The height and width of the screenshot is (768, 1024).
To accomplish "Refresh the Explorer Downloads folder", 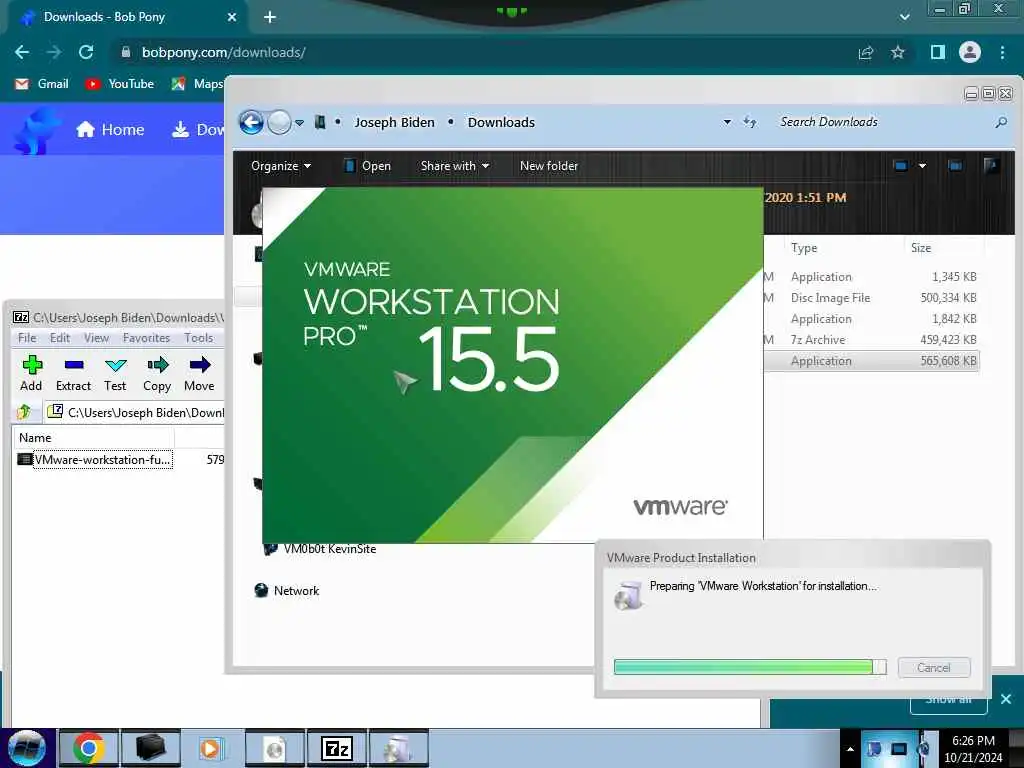I will tap(750, 122).
